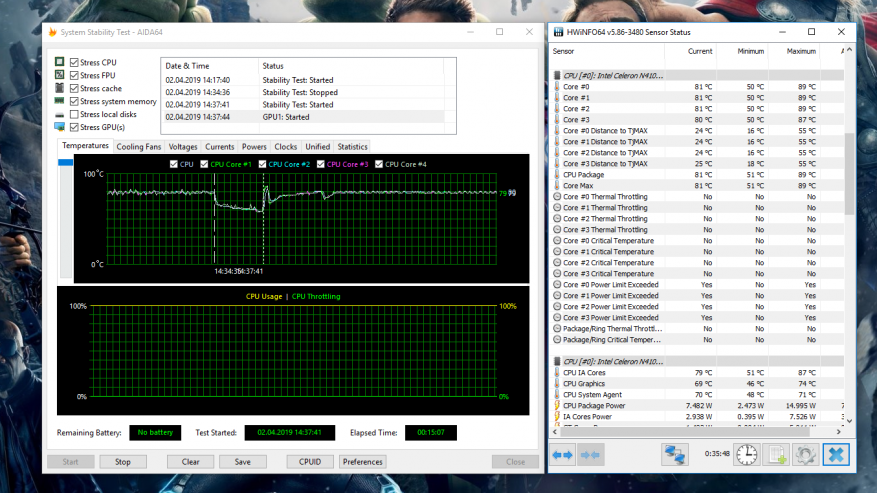The image size is (877, 493).
Task: Toggle CPU Core #4 graph checkbox
Action: coord(379,164)
